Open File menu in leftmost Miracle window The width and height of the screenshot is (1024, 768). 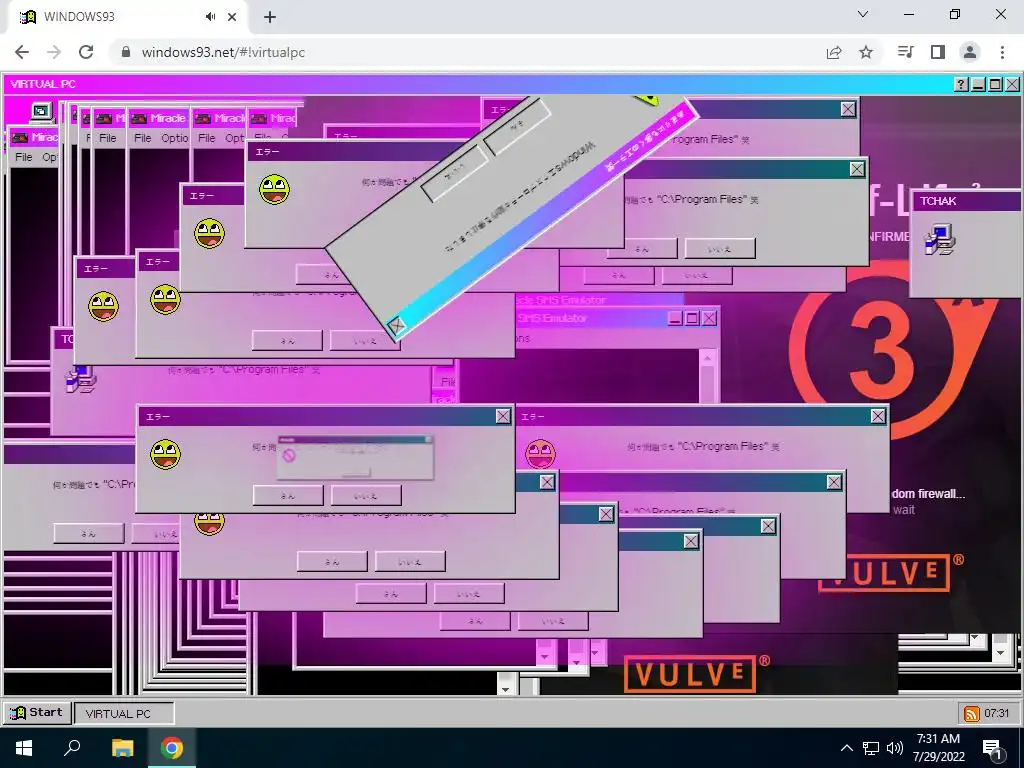[x=24, y=157]
